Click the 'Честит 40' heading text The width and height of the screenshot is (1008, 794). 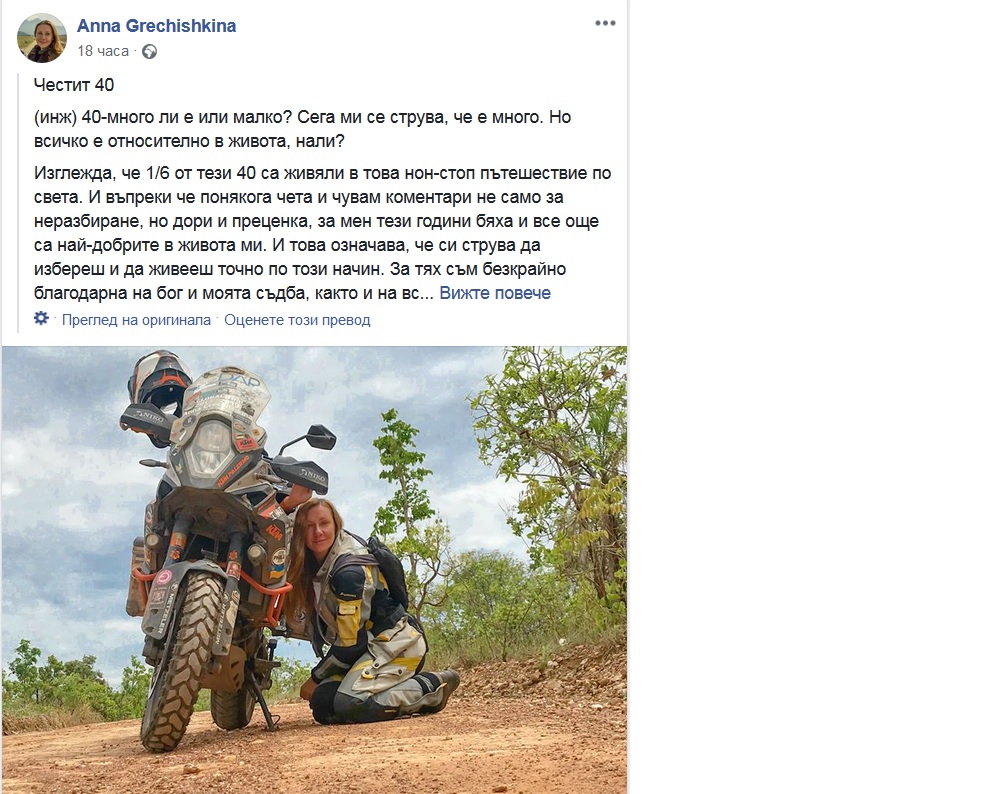pyautogui.click(x=74, y=85)
